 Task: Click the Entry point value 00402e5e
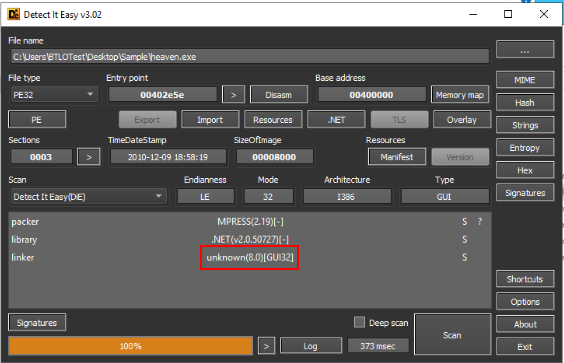point(162,95)
